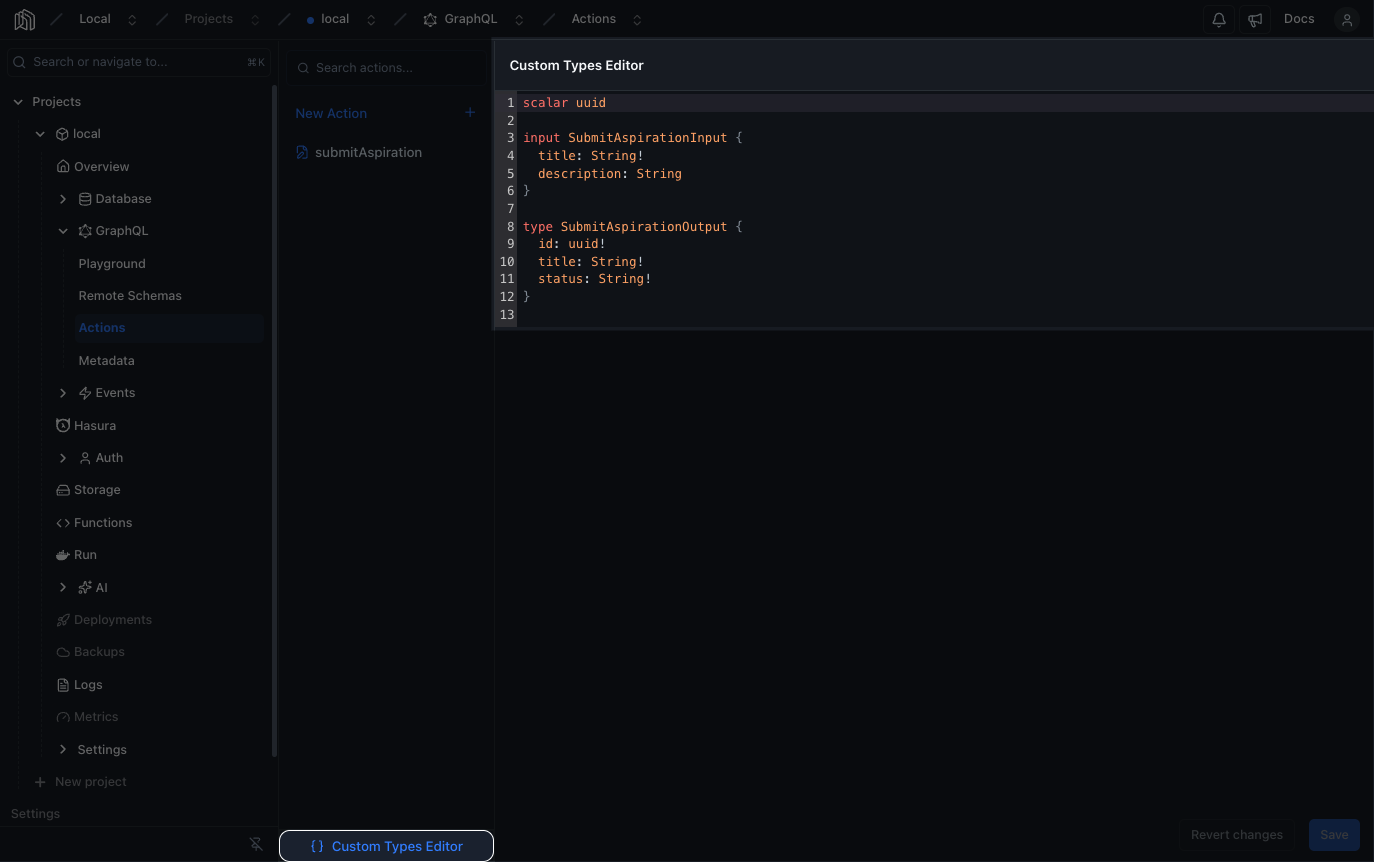Expand the Database tree chevron

(x=63, y=199)
